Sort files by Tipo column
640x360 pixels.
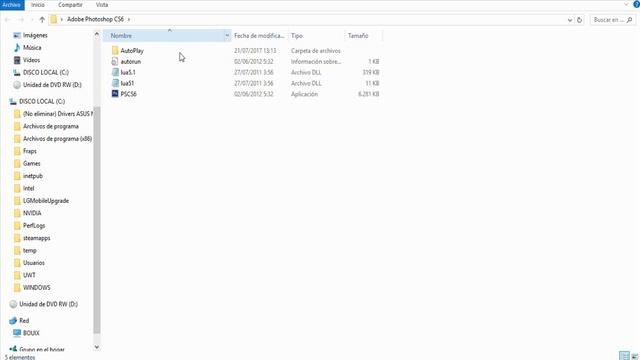pos(316,36)
